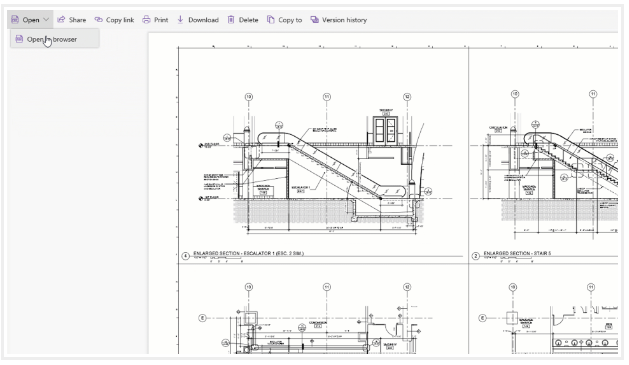Click the Copy link chain icon
Viewport: 629px width, 365px height.
(98, 19)
